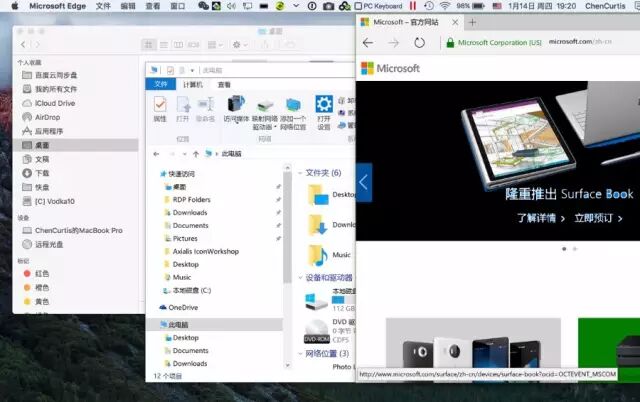
Task: Refresh the Edge page
Action: pos(419,42)
